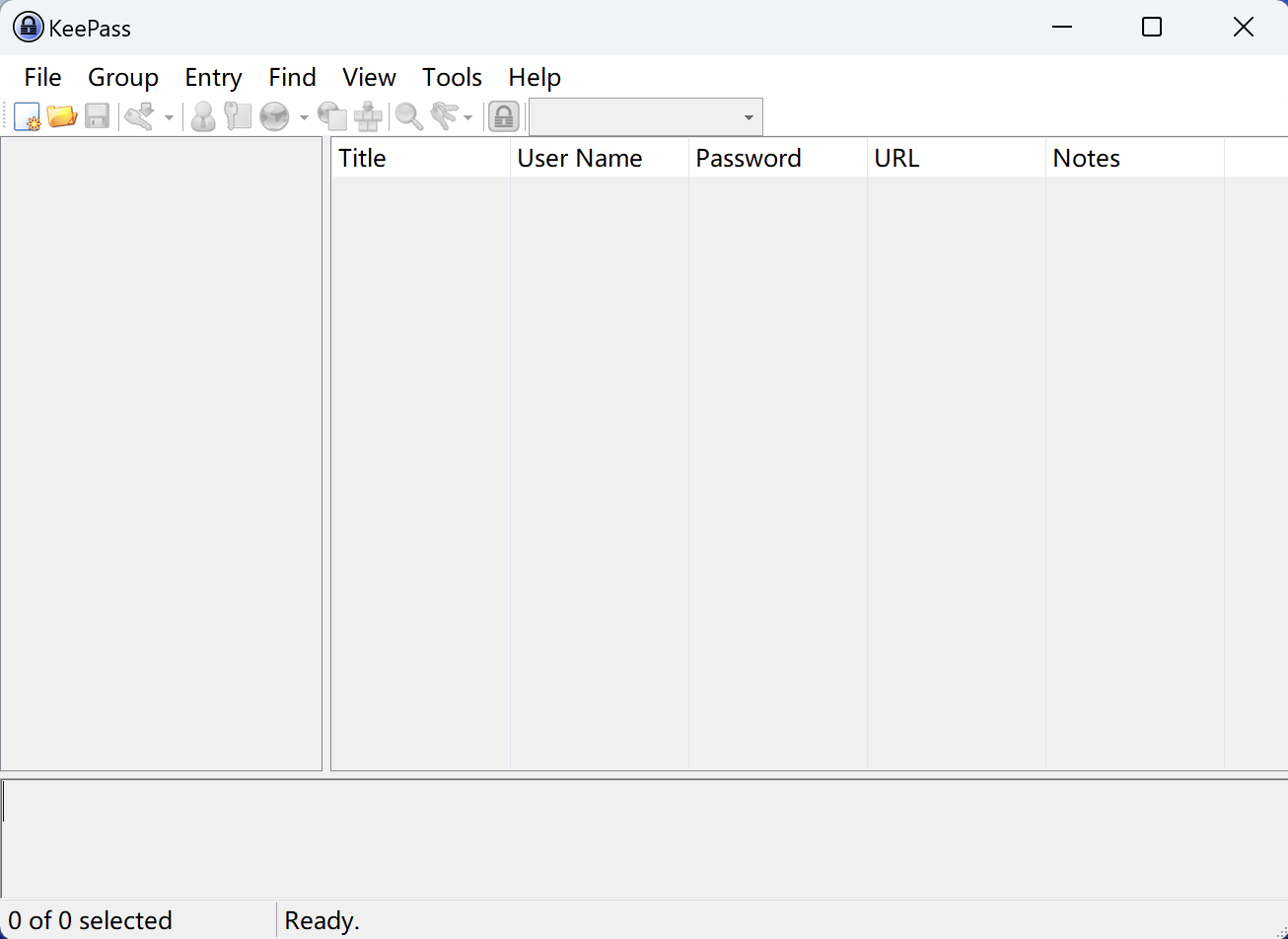Create a new database
This screenshot has height=939, width=1288.
pos(27,116)
